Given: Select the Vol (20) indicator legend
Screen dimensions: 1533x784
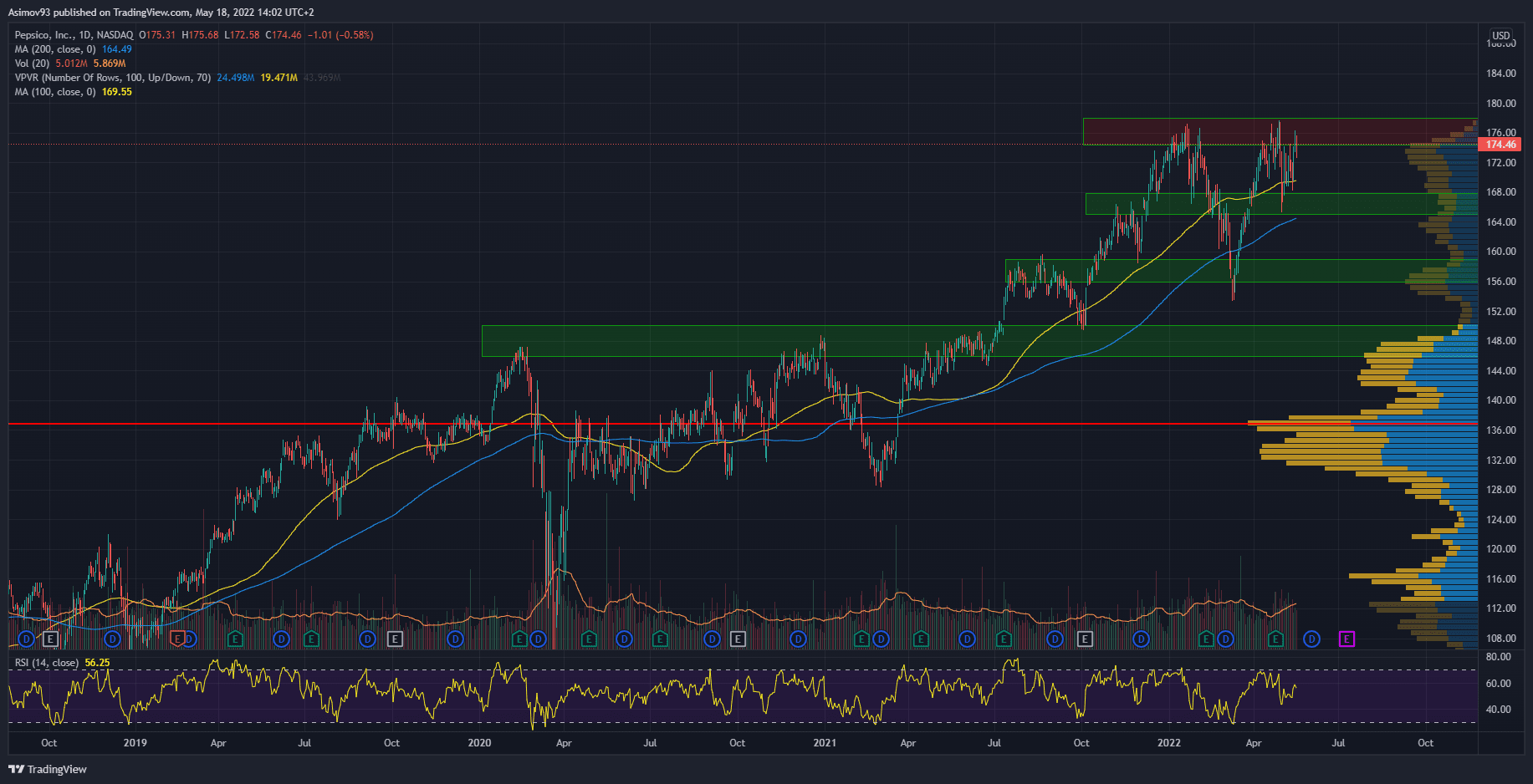Looking at the screenshot, I should pos(33,64).
